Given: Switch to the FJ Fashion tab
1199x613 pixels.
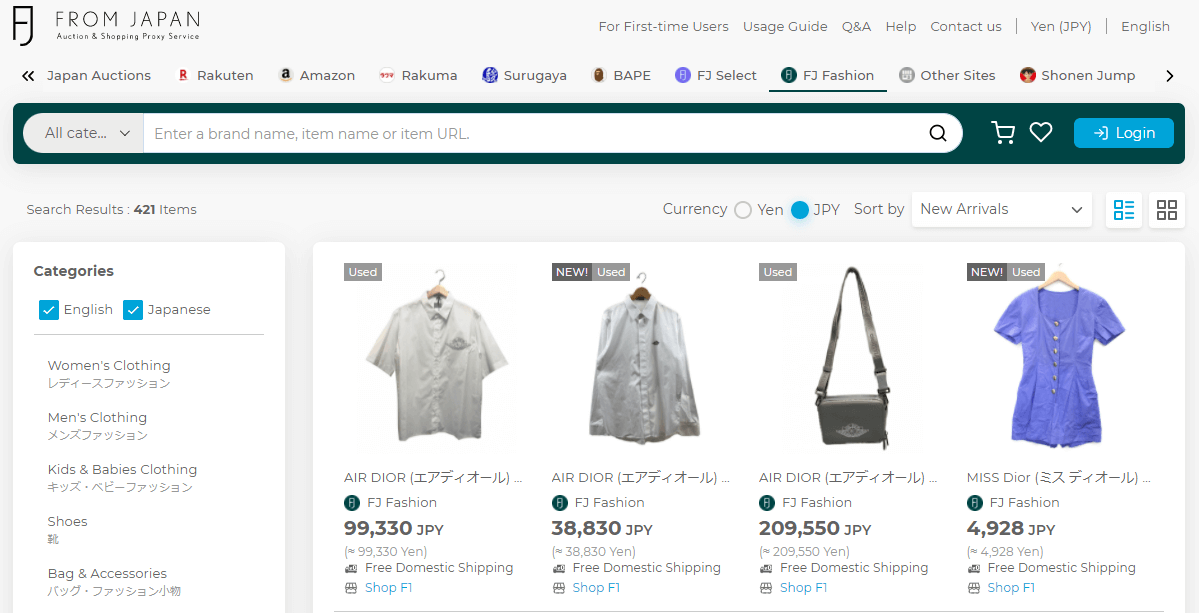Looking at the screenshot, I should (x=827, y=76).
